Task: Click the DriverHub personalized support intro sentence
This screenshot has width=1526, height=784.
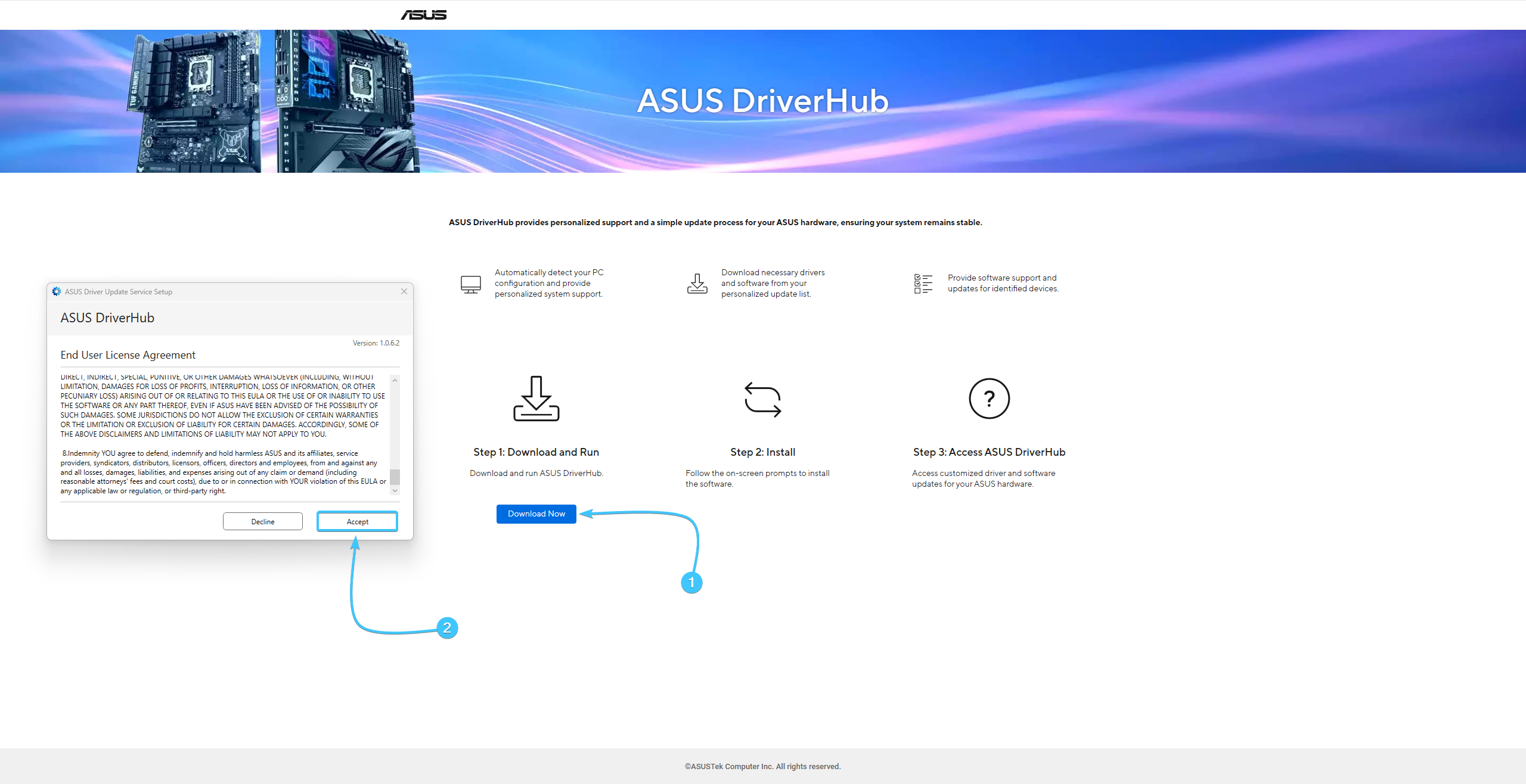Action: click(715, 222)
